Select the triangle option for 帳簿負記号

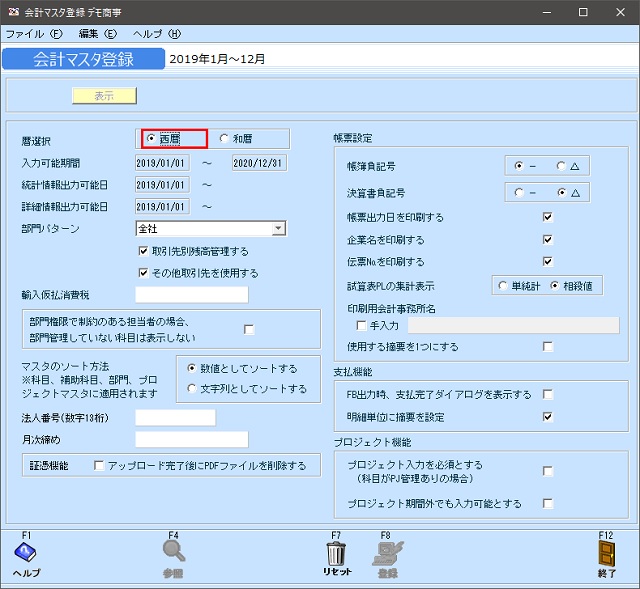coord(561,166)
